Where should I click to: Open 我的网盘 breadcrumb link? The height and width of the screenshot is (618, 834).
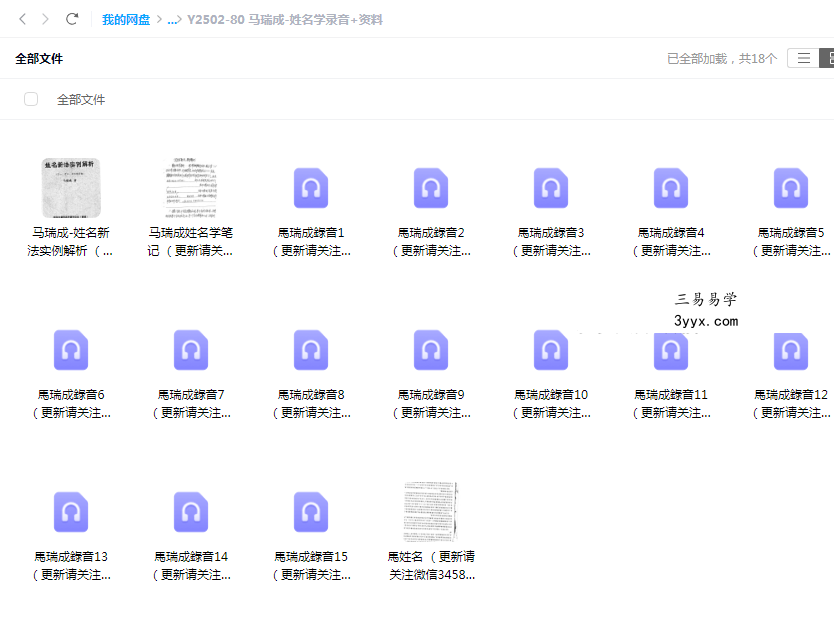point(126,20)
